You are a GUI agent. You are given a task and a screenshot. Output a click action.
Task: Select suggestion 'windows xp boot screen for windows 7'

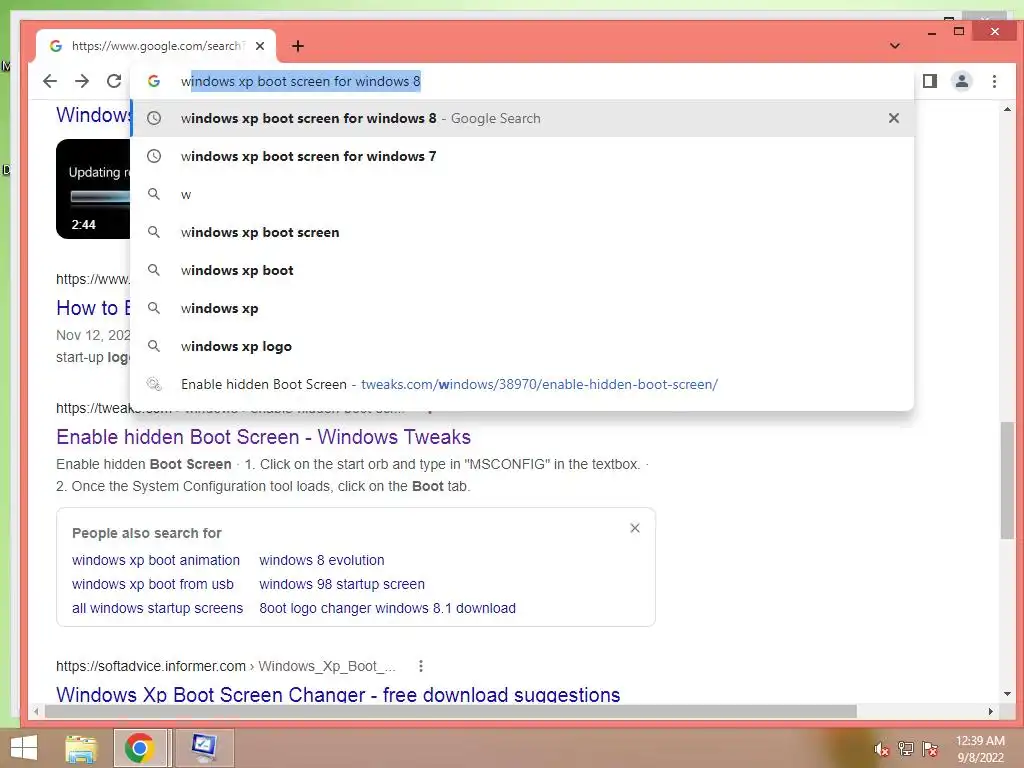point(522,156)
